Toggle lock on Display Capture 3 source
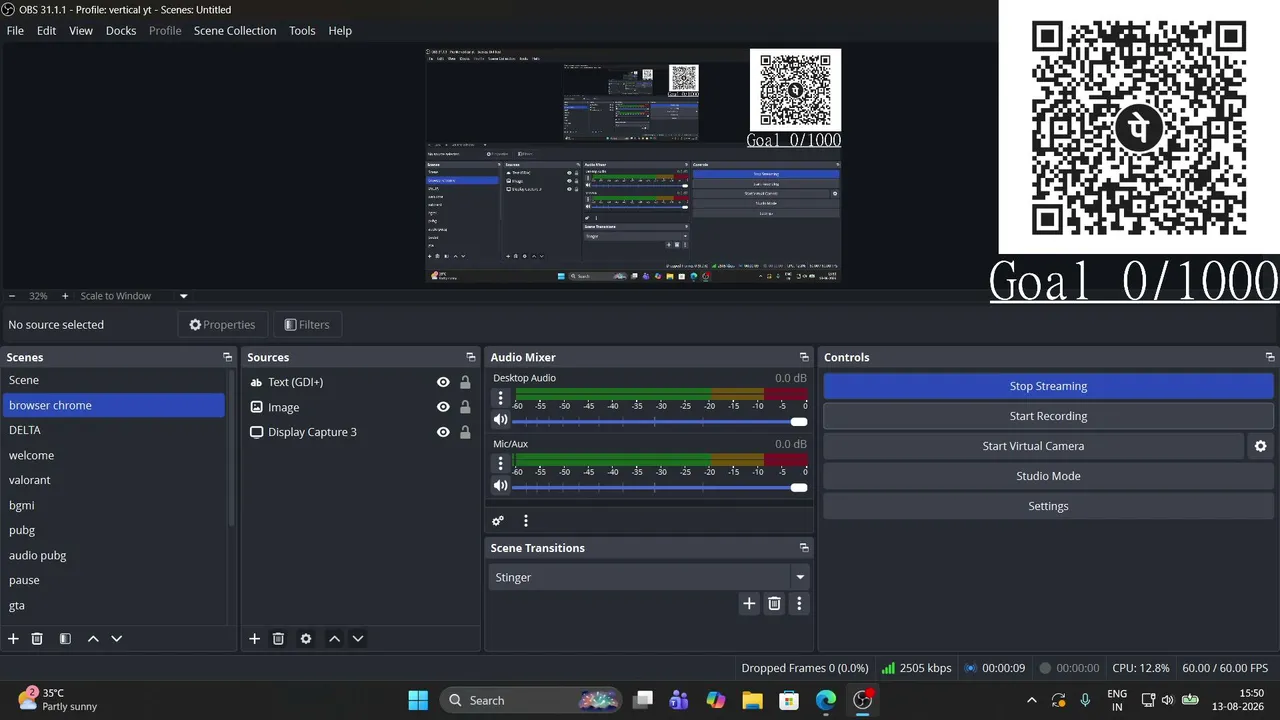Screen dimensions: 1280x720 tap(465, 432)
